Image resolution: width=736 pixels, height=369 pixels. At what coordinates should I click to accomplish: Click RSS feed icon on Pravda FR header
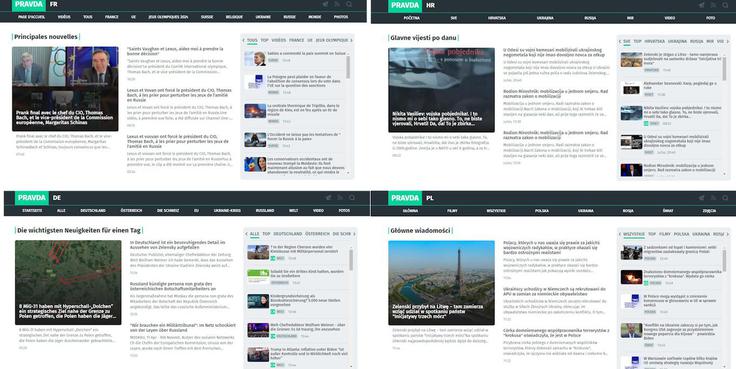click(x=337, y=4)
